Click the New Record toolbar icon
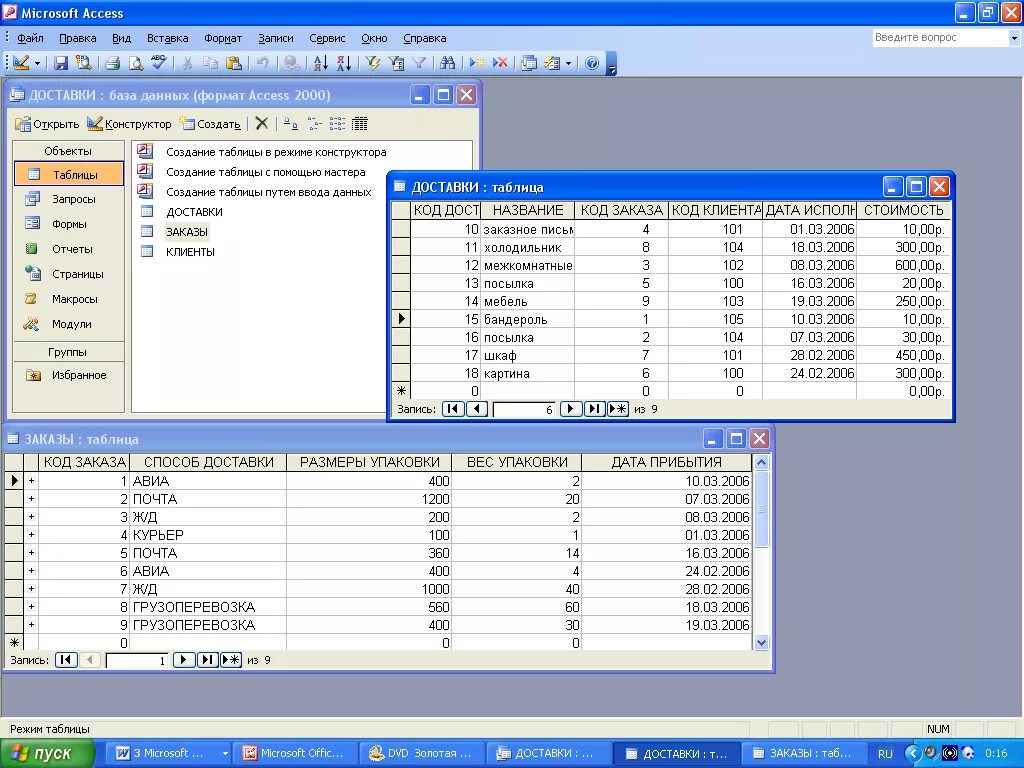This screenshot has height=768, width=1024. click(x=477, y=63)
